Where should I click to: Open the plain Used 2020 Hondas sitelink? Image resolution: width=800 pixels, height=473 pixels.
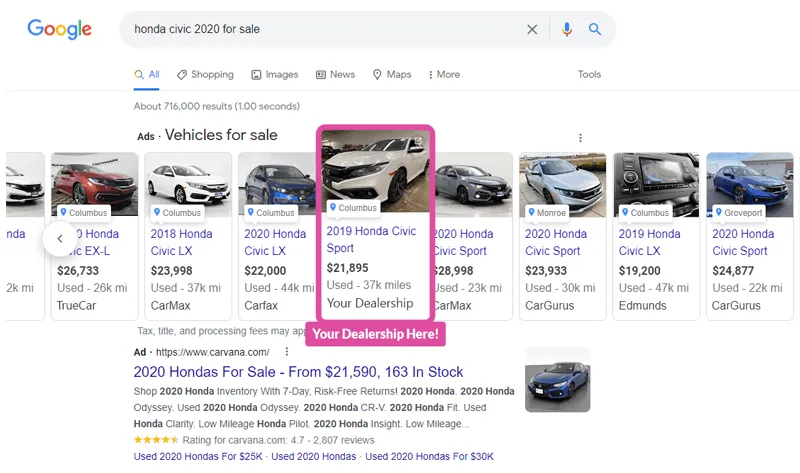313,457
